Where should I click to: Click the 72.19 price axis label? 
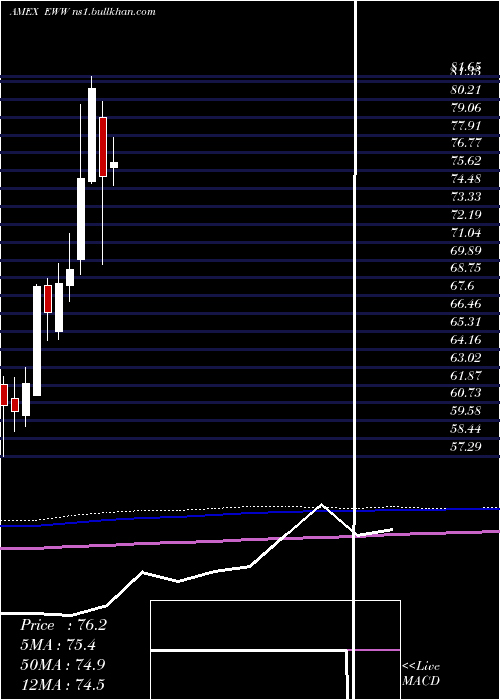click(x=466, y=215)
